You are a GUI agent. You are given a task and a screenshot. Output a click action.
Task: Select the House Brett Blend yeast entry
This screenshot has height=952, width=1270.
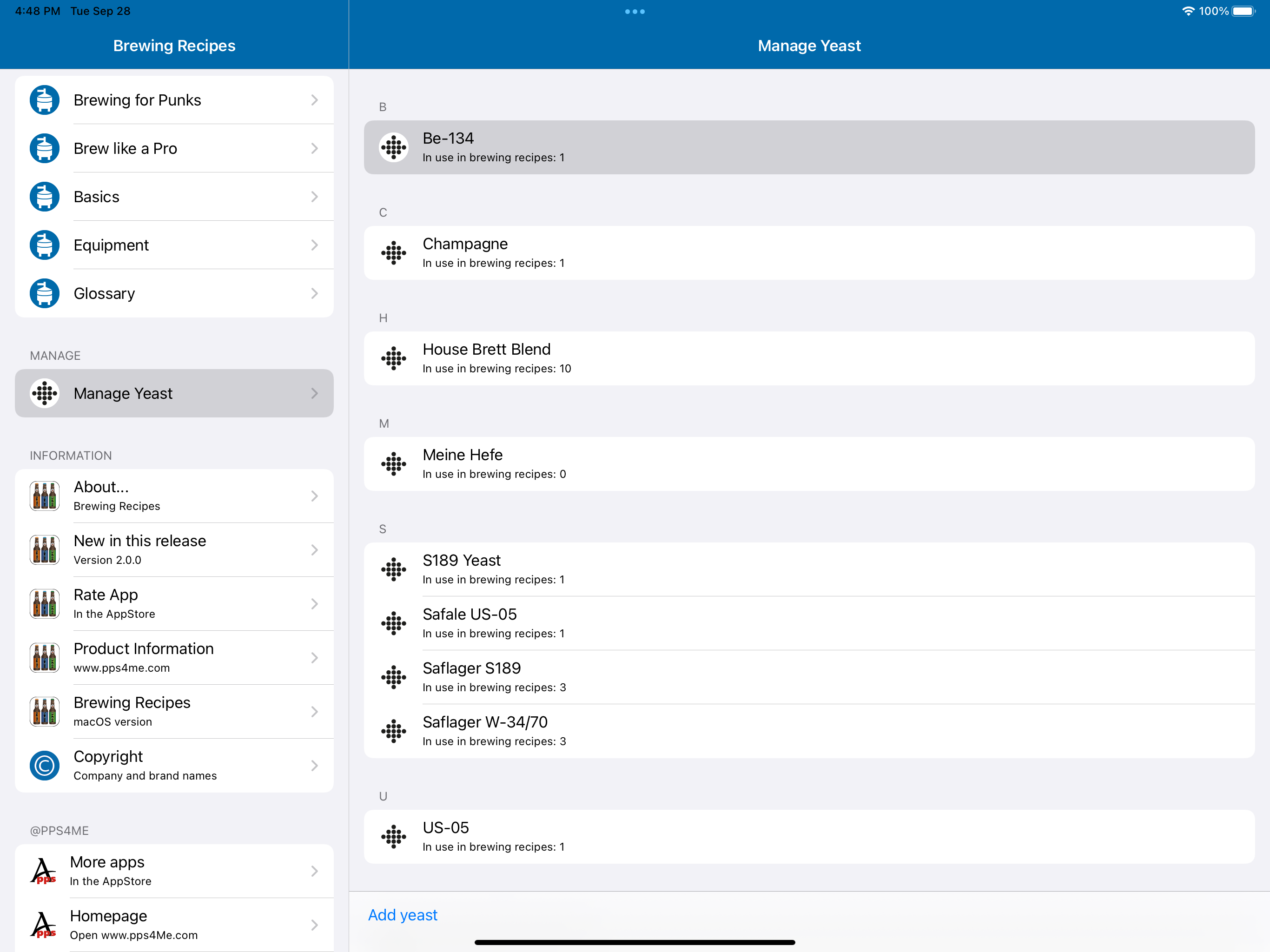tap(808, 358)
